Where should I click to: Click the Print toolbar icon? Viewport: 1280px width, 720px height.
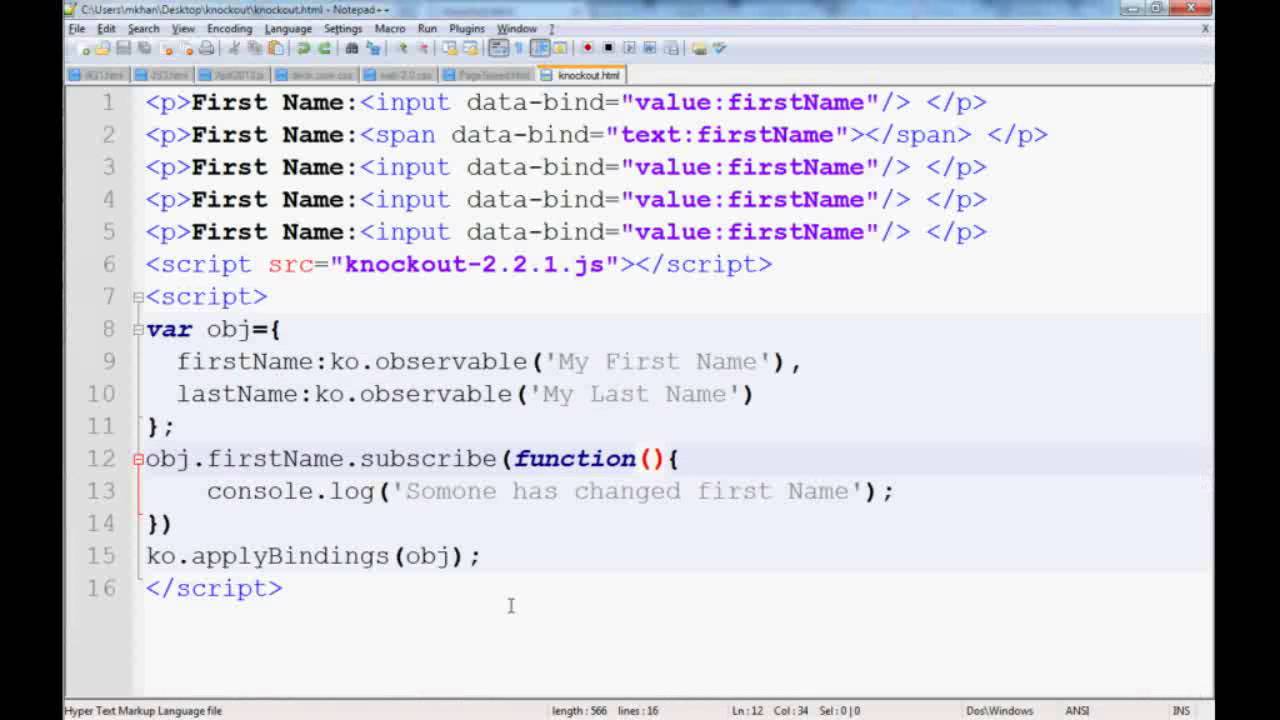[207, 48]
